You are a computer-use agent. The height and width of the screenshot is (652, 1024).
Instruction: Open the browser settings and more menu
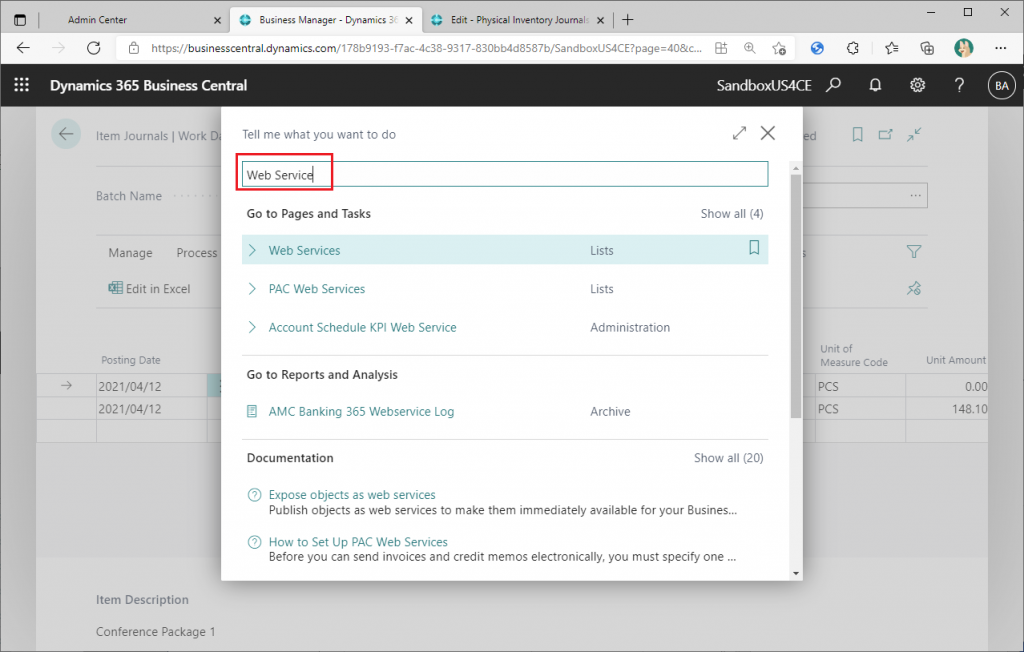tap(1001, 48)
